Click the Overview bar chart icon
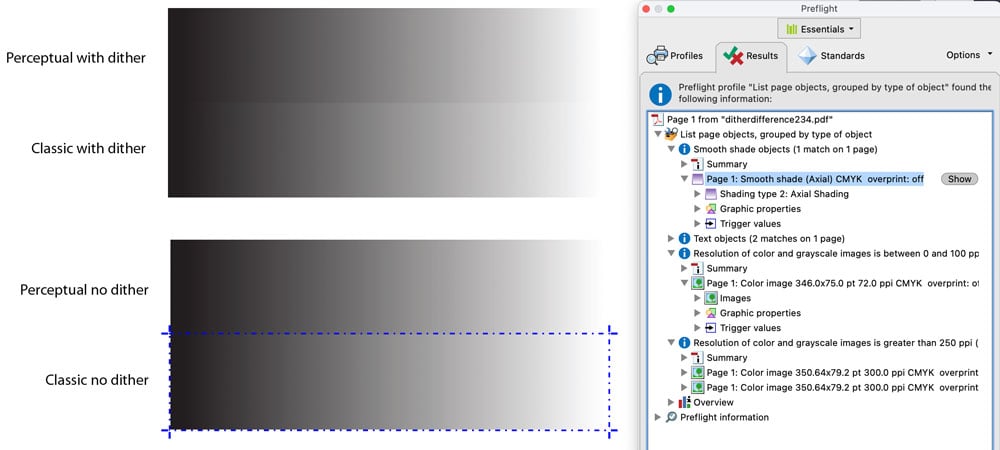This screenshot has width=1000, height=450. pos(684,402)
